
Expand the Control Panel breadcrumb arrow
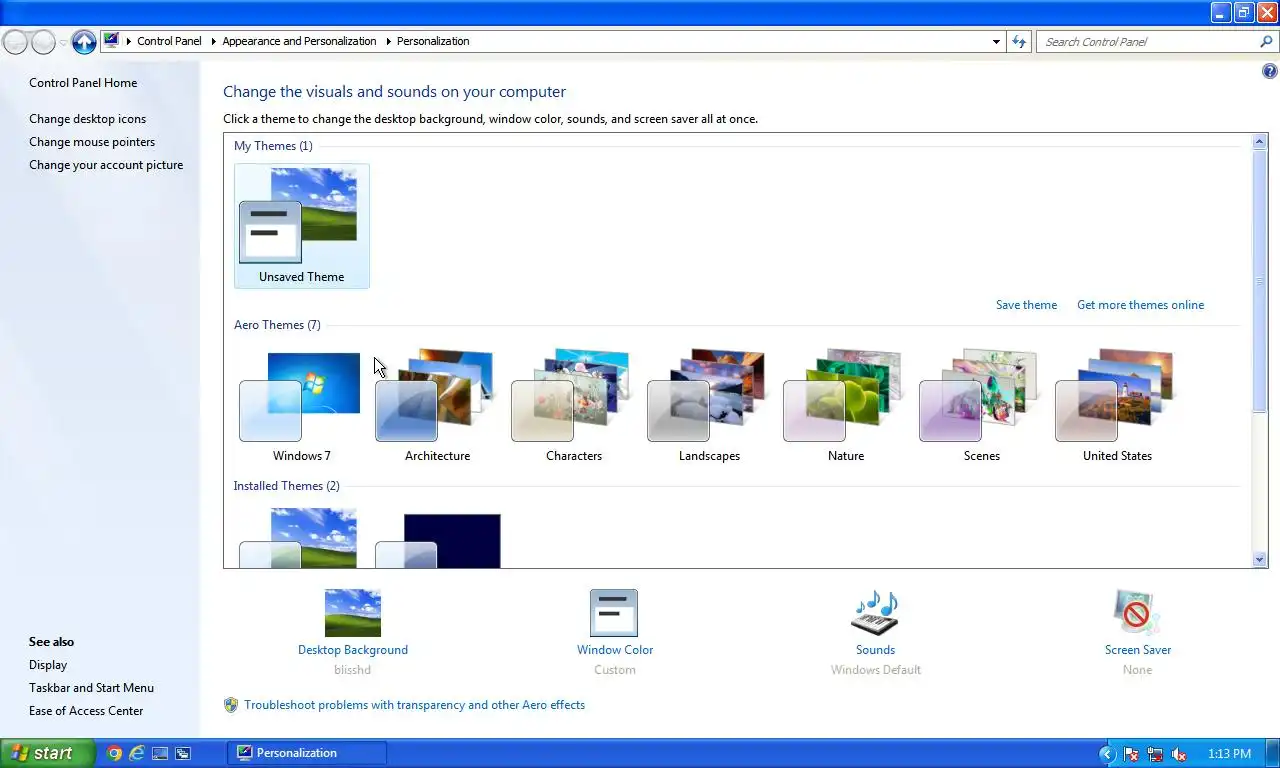coord(213,41)
